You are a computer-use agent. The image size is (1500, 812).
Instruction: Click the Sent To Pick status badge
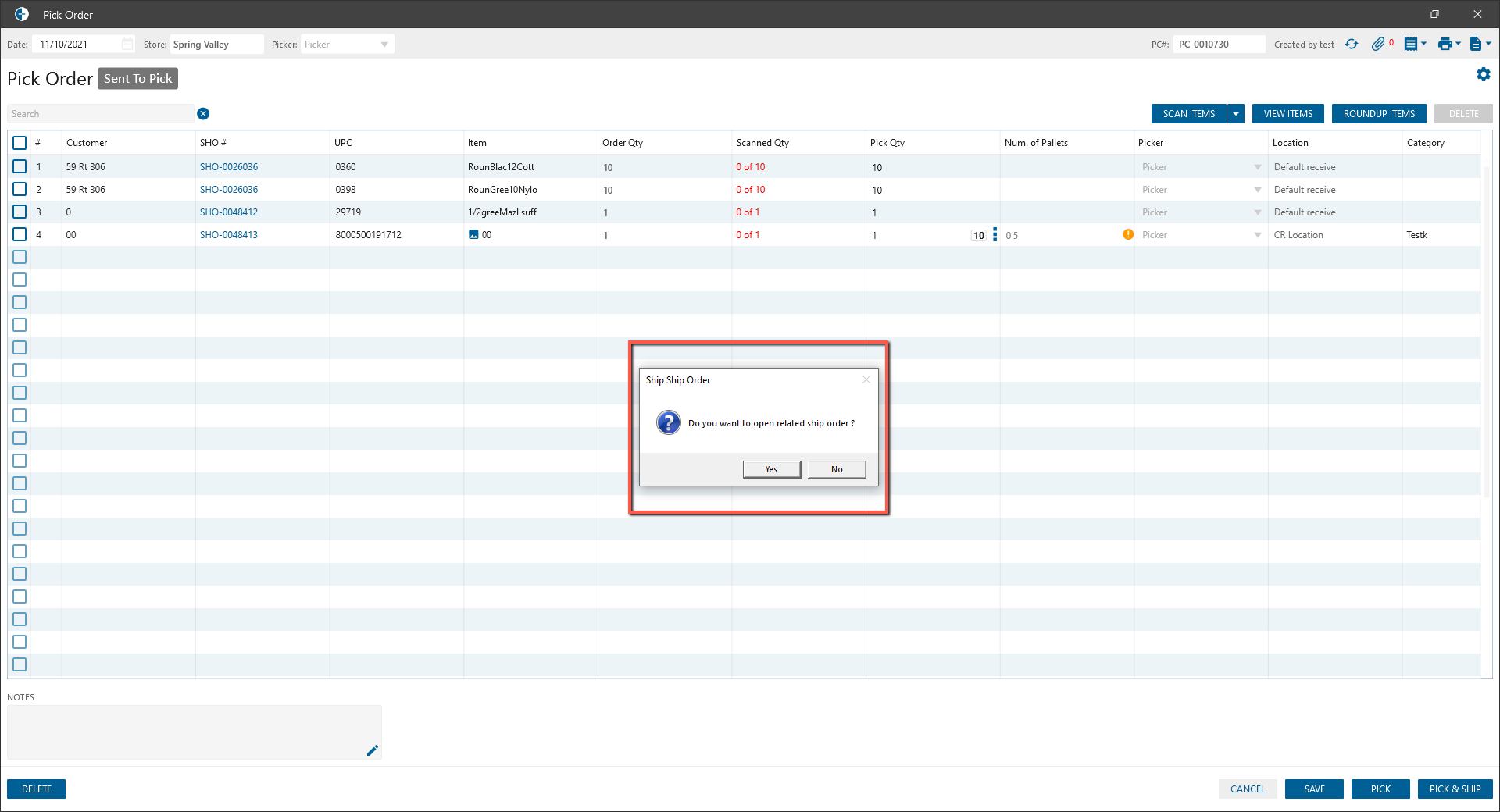[x=138, y=79]
